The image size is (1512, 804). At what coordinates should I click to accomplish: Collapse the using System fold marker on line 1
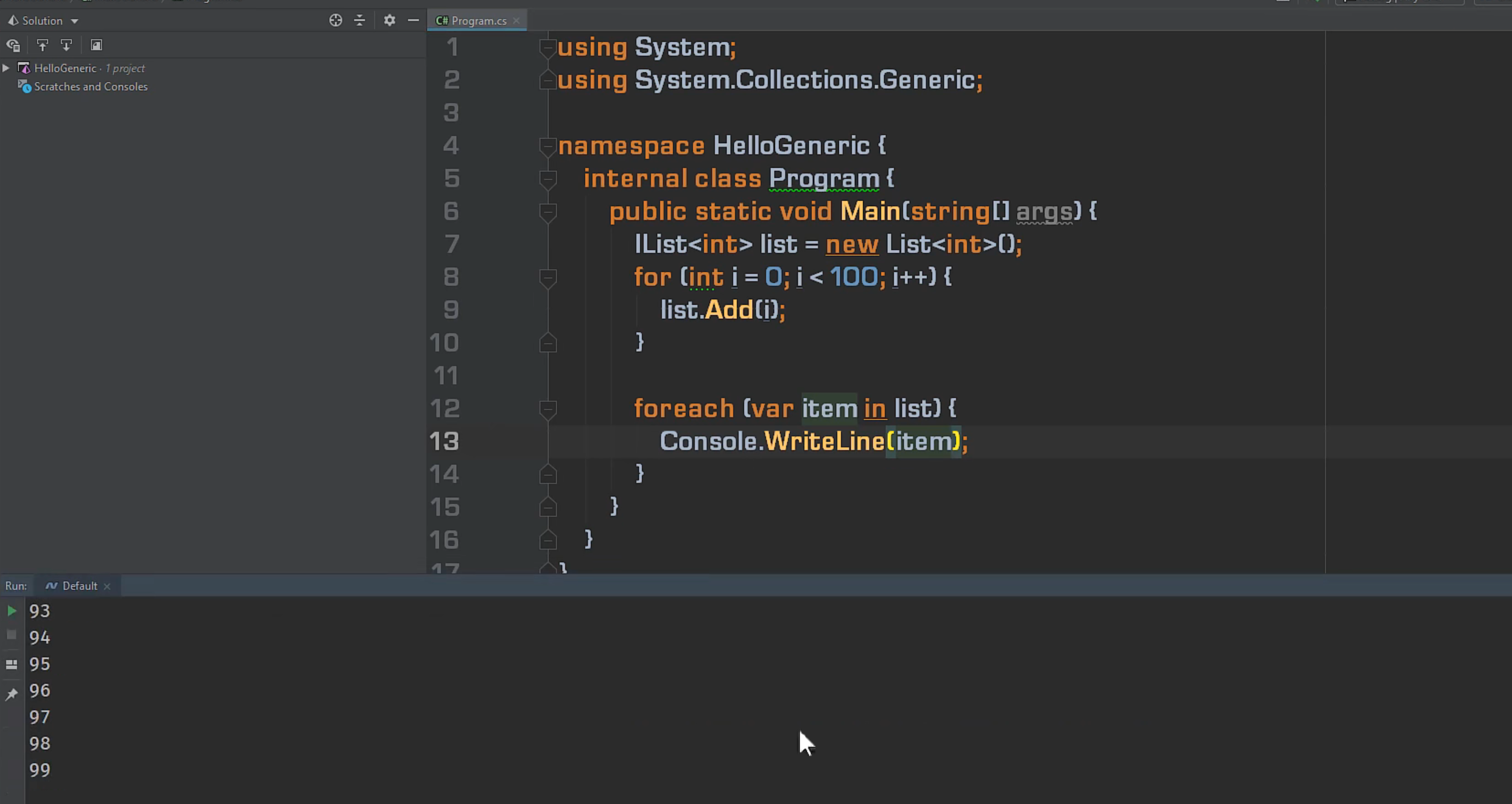click(x=548, y=47)
